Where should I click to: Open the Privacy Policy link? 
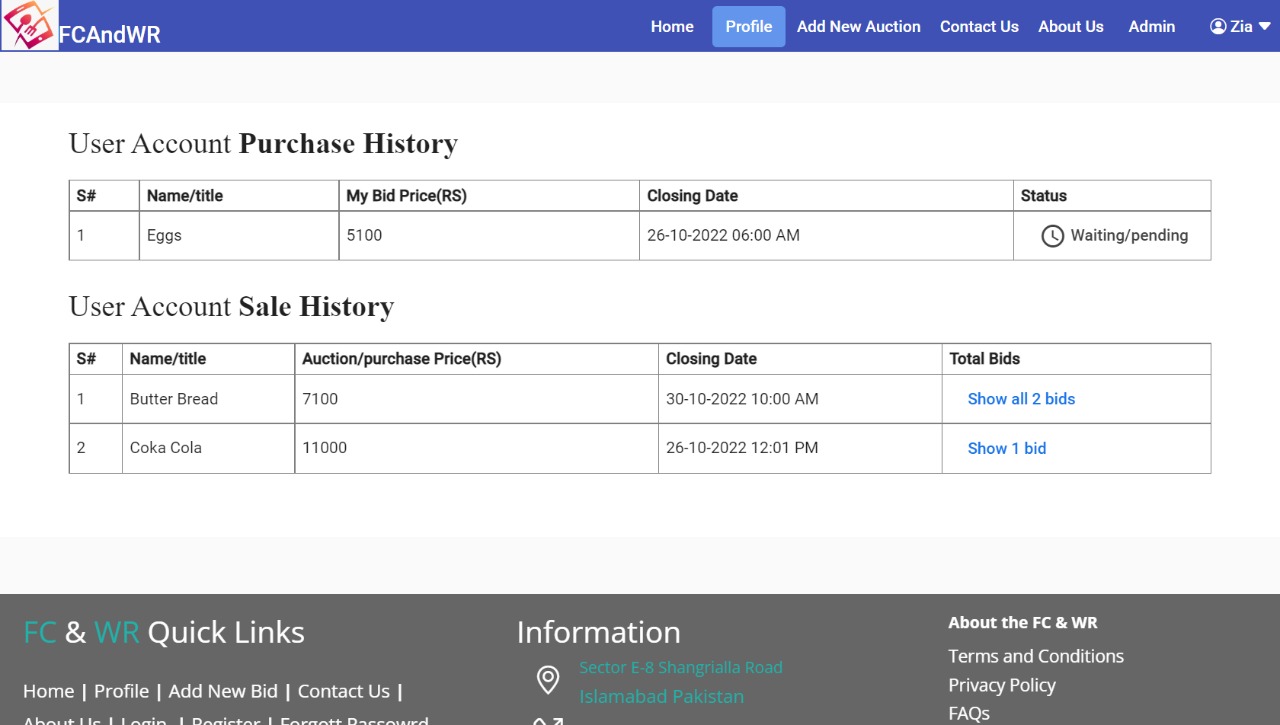(x=1001, y=685)
